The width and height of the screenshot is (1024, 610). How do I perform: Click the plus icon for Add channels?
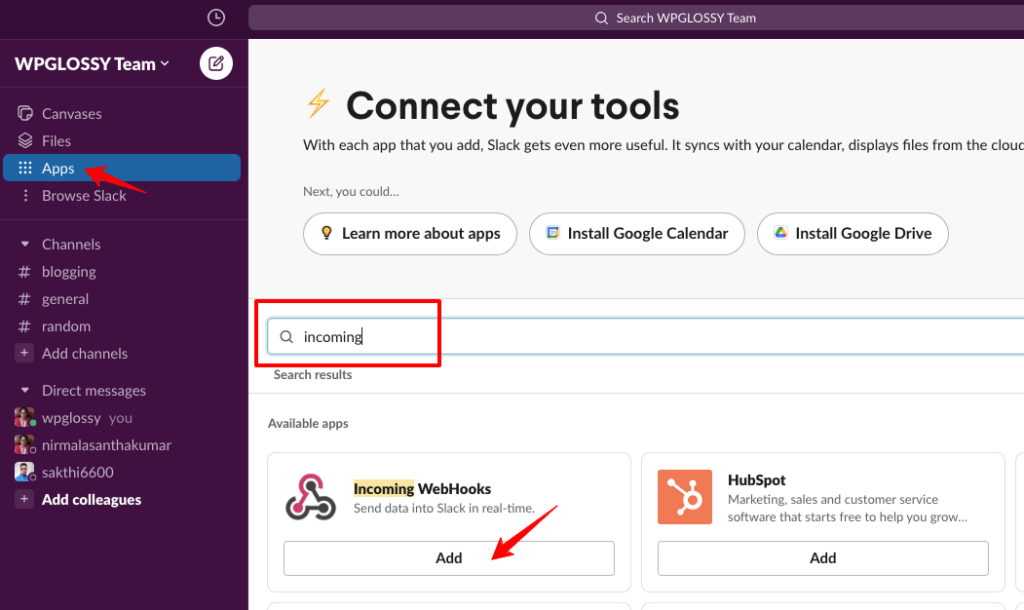click(x=24, y=353)
